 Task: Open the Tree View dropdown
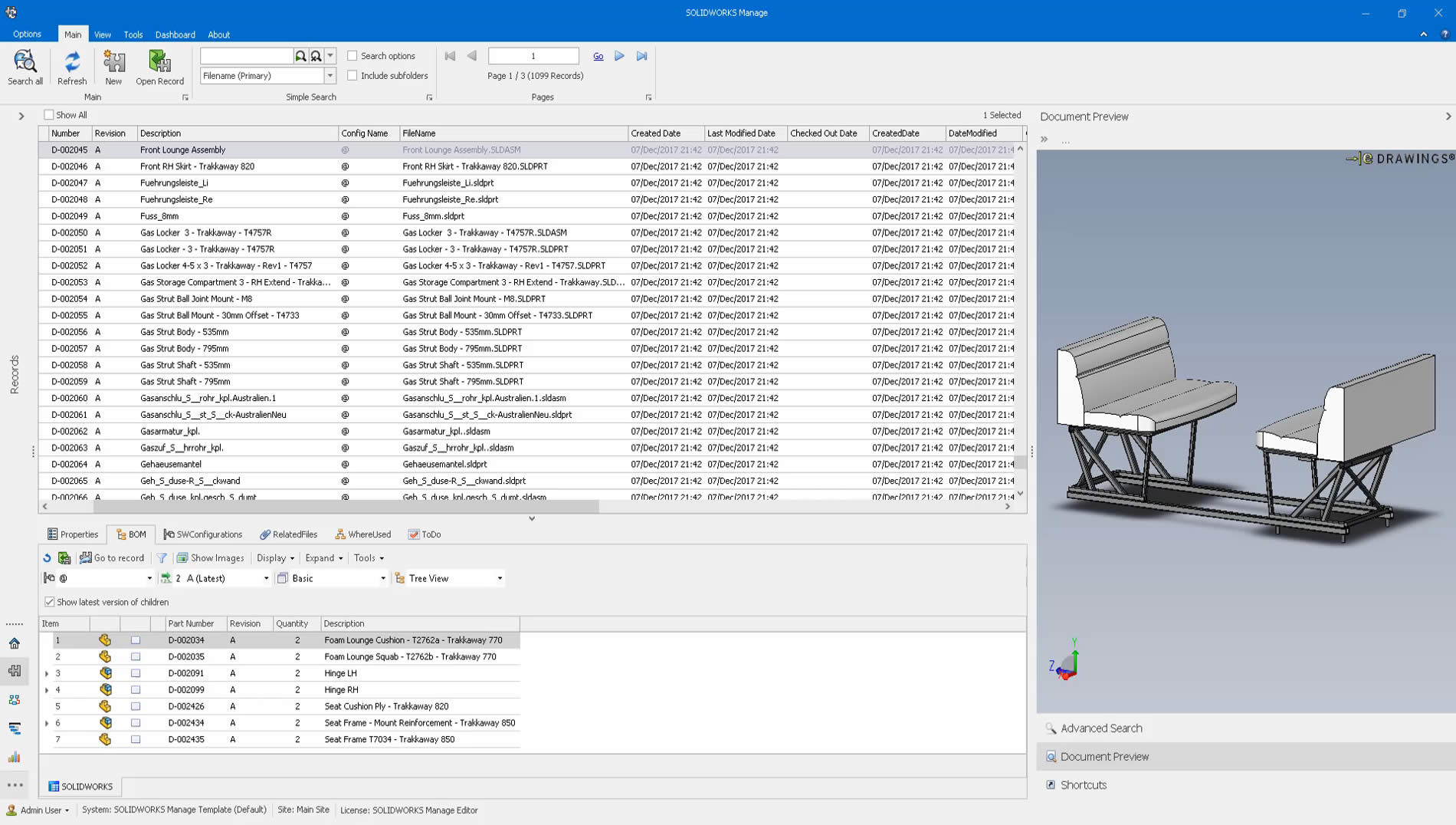[x=499, y=578]
